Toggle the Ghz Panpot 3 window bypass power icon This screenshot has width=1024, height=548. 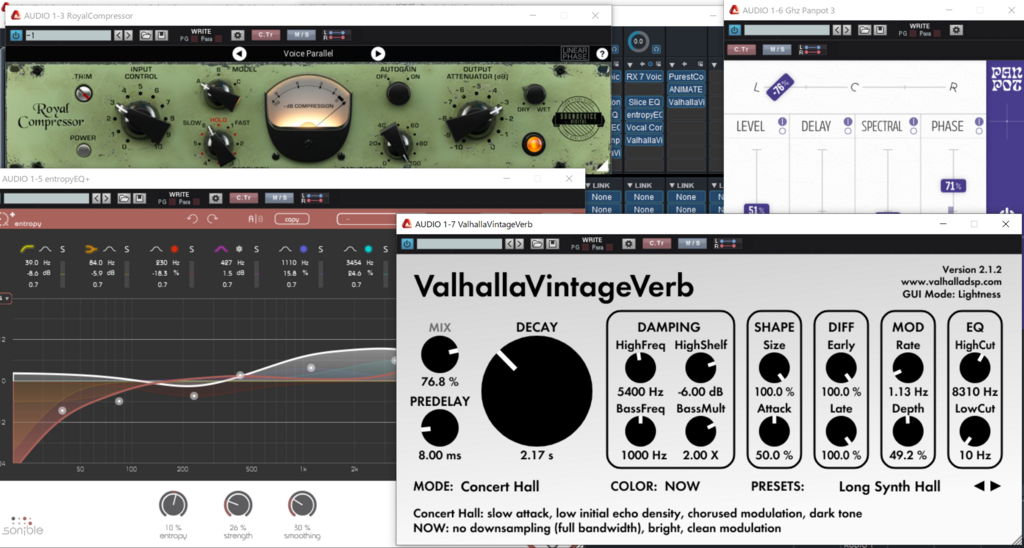coord(735,30)
